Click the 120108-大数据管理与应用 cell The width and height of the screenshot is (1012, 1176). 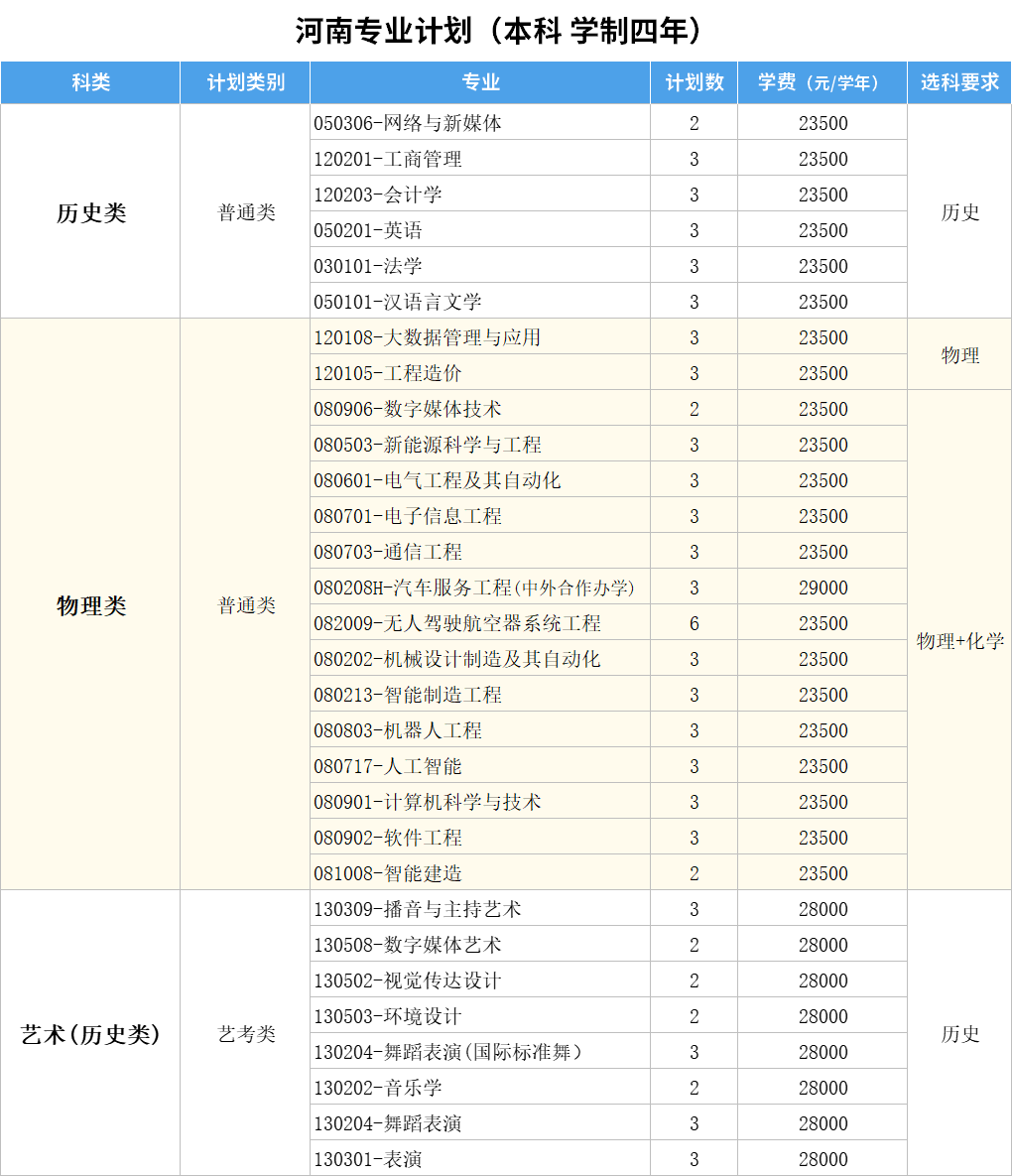point(428,337)
